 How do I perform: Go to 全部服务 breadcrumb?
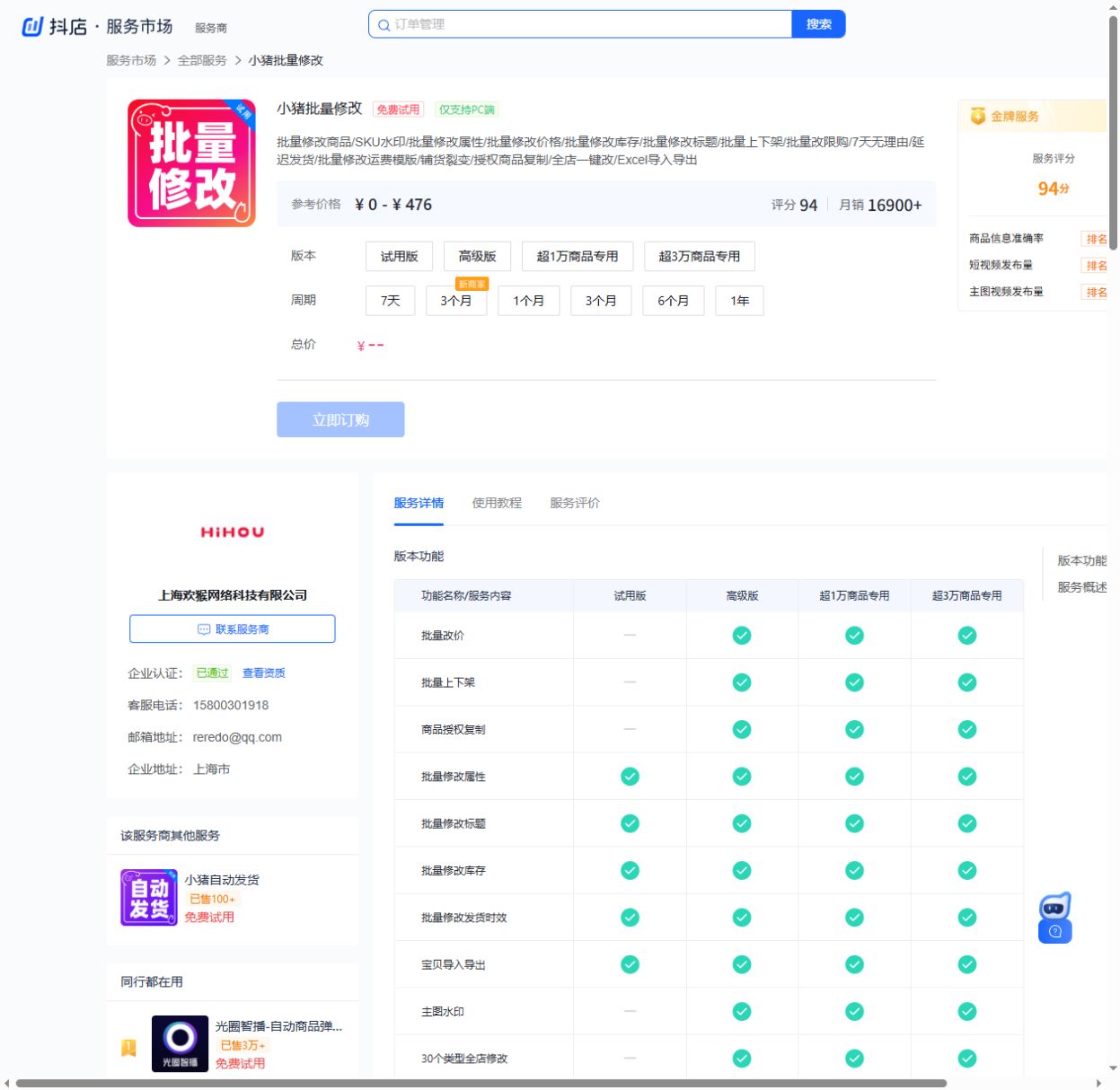202,60
